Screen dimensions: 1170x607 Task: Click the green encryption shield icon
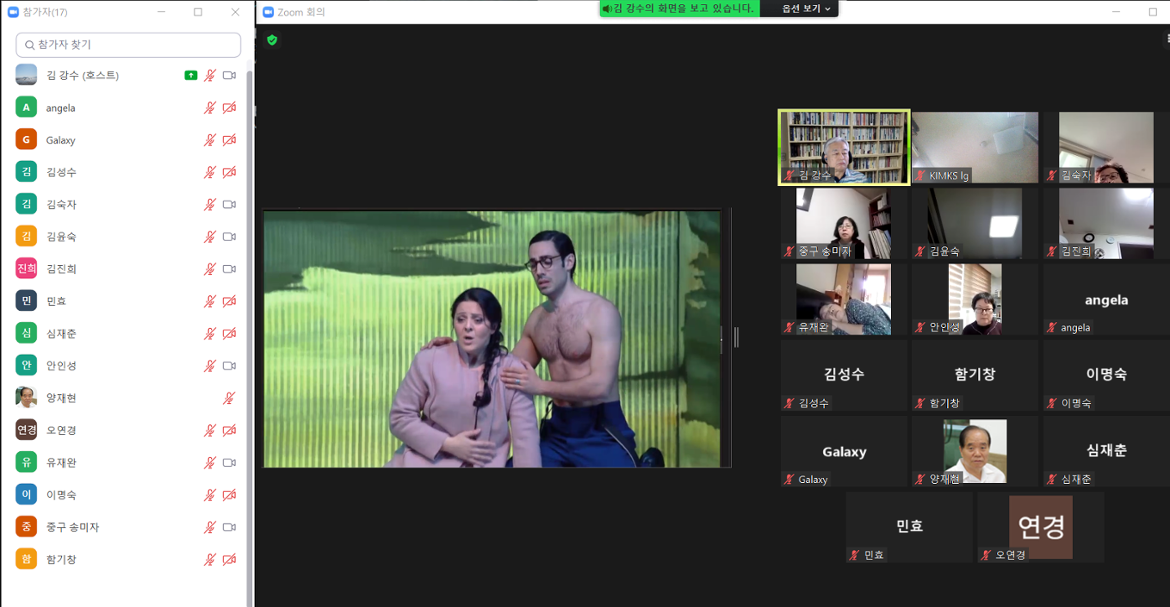pyautogui.click(x=272, y=40)
